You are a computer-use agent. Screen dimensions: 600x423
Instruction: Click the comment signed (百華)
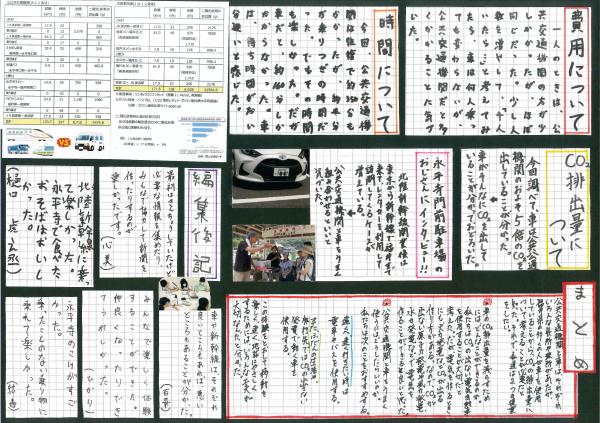point(190,363)
